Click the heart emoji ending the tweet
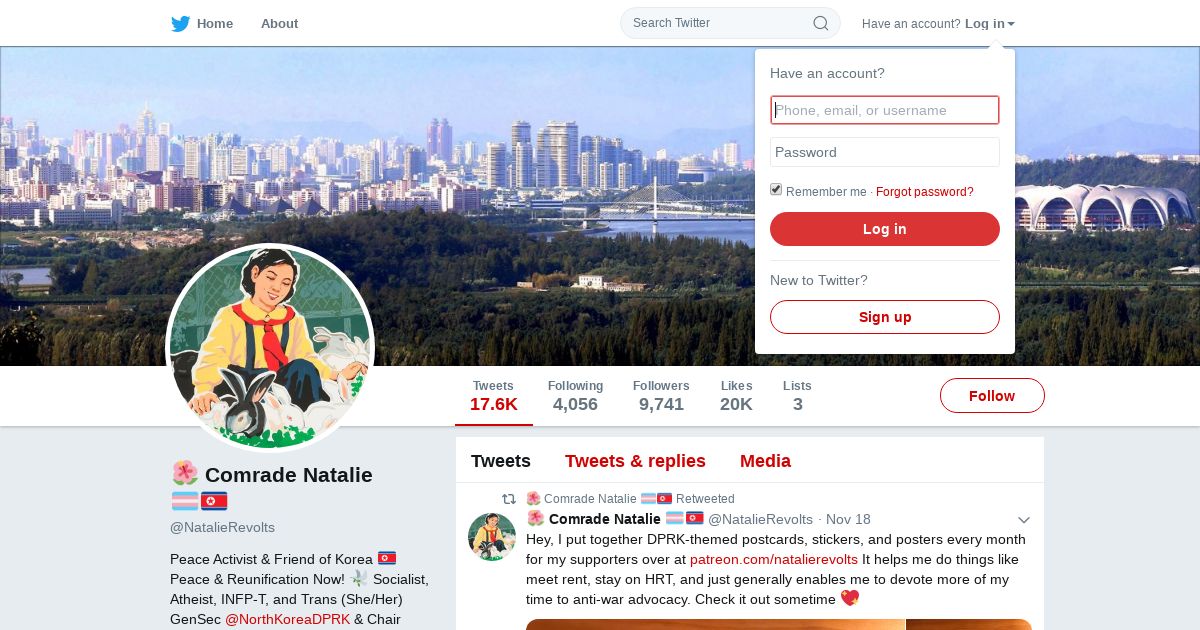This screenshot has height=630, width=1200. (x=850, y=599)
